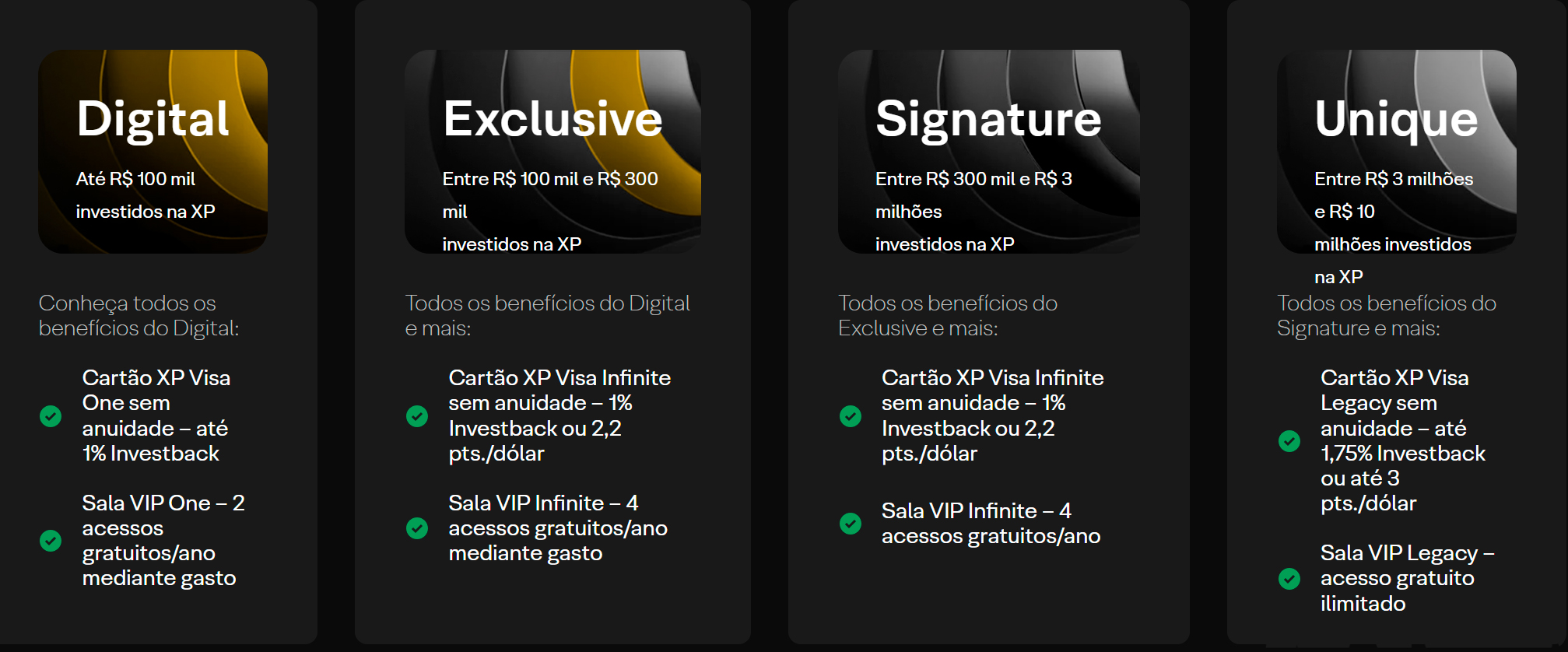Screen dimensions: 1568x652
Task: Click "Todos os benefícios do Digital e mais" heading
Action: pos(547,315)
